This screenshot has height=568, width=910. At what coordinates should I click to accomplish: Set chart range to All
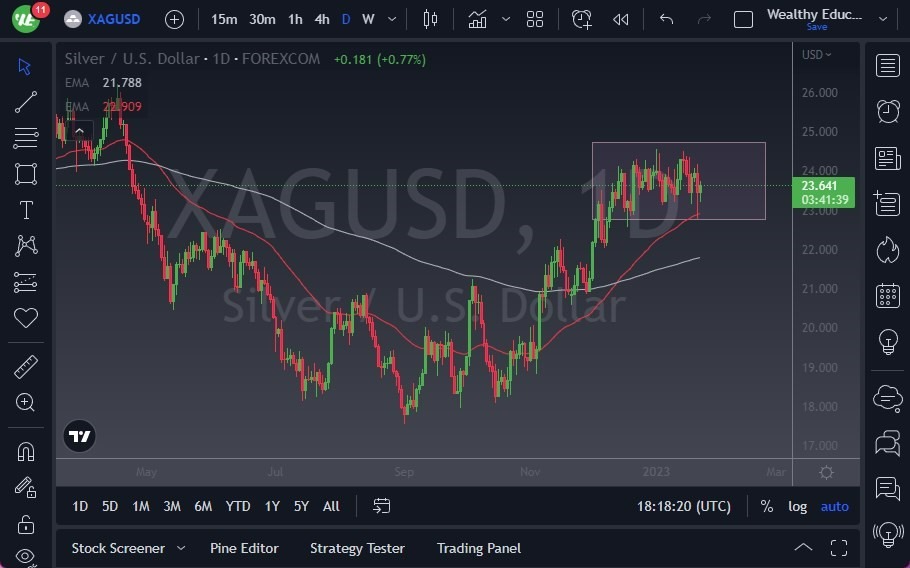331,506
